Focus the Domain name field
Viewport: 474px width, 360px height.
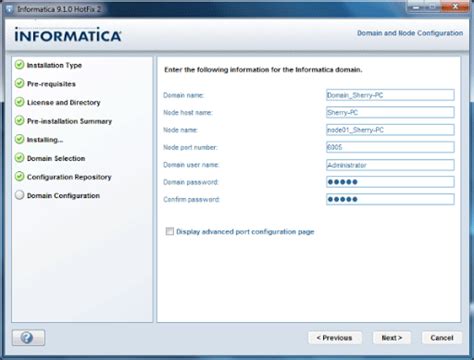pos(390,95)
